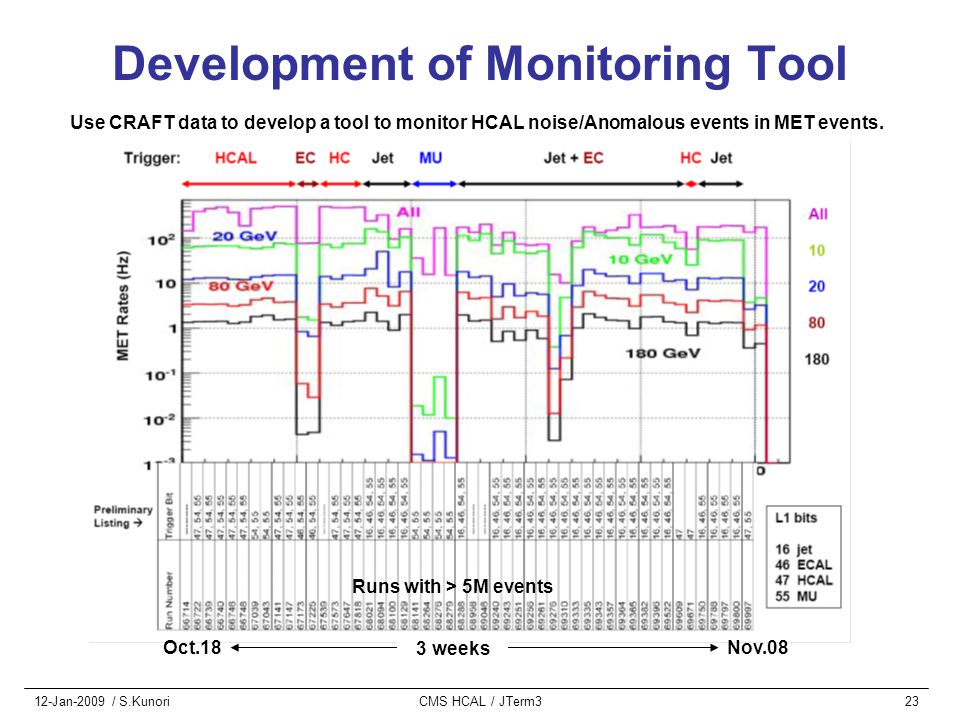Click the slide page number "23"
960x720 pixels.
(912, 702)
